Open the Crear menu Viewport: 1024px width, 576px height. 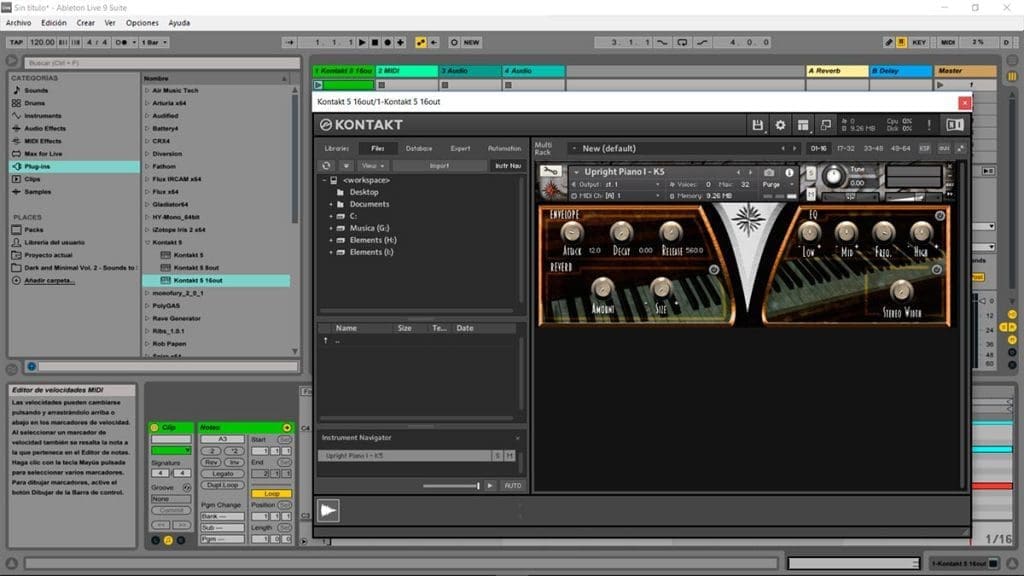tap(86, 23)
